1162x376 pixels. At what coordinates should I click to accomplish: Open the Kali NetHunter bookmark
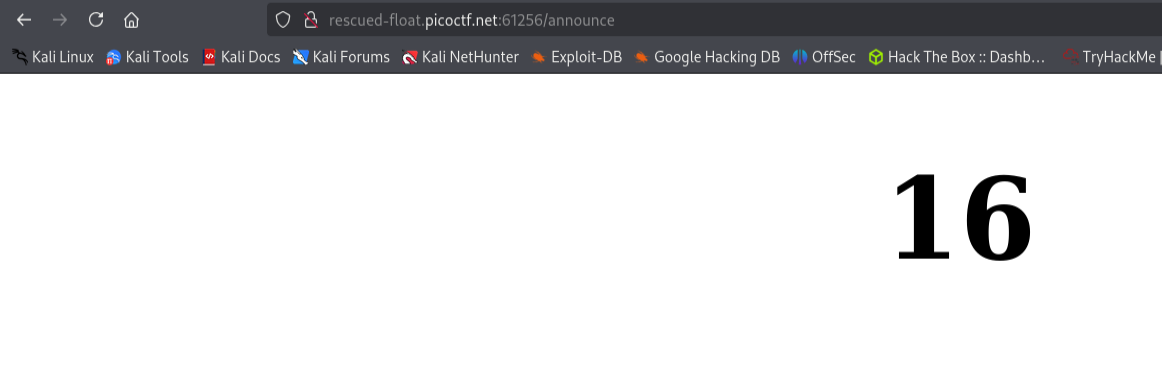click(x=460, y=56)
